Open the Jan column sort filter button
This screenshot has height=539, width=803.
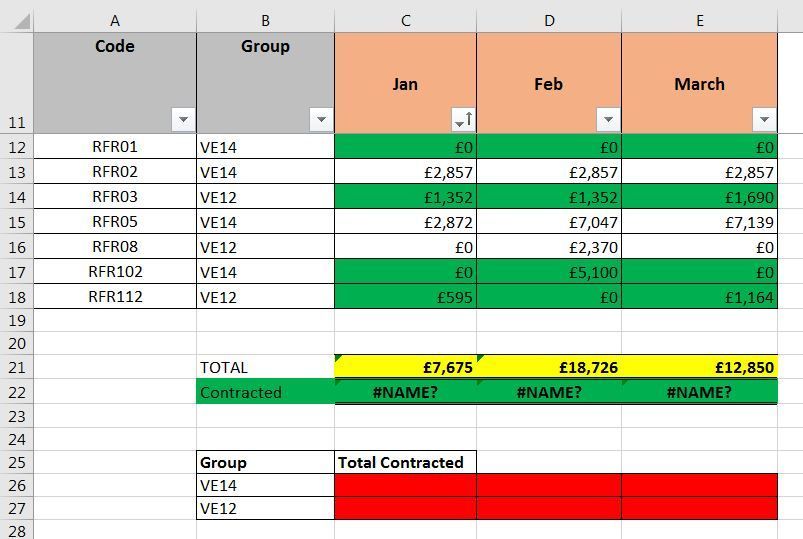(x=464, y=120)
